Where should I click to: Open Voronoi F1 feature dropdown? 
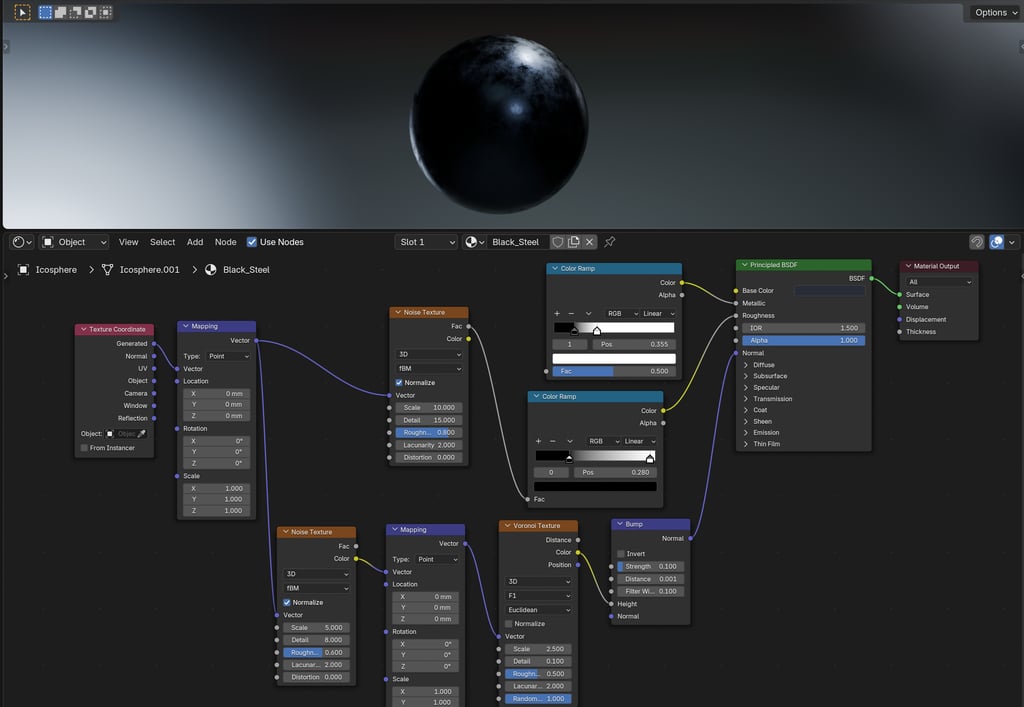pos(538,595)
